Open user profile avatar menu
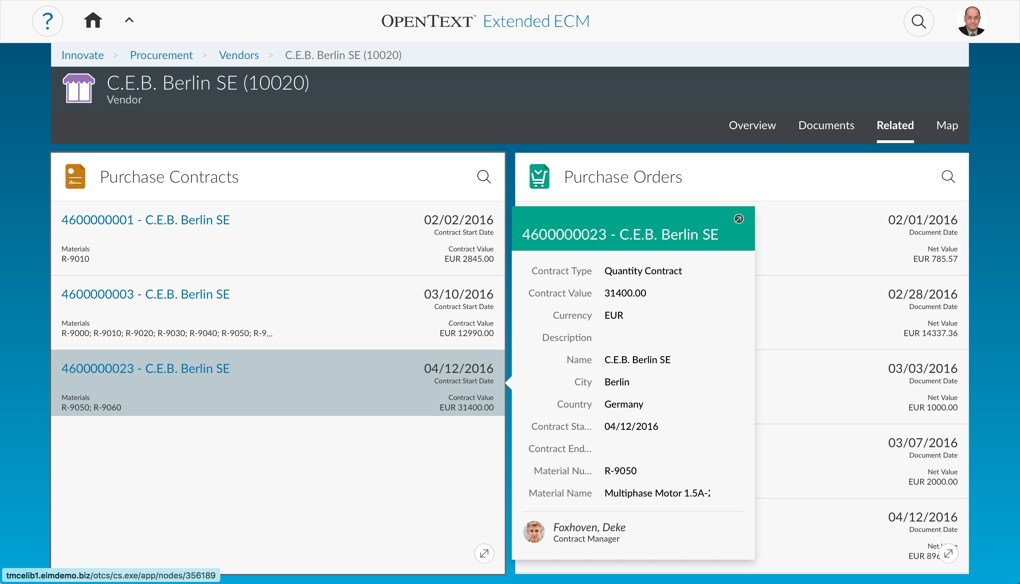Image resolution: width=1020 pixels, height=584 pixels. point(972,21)
